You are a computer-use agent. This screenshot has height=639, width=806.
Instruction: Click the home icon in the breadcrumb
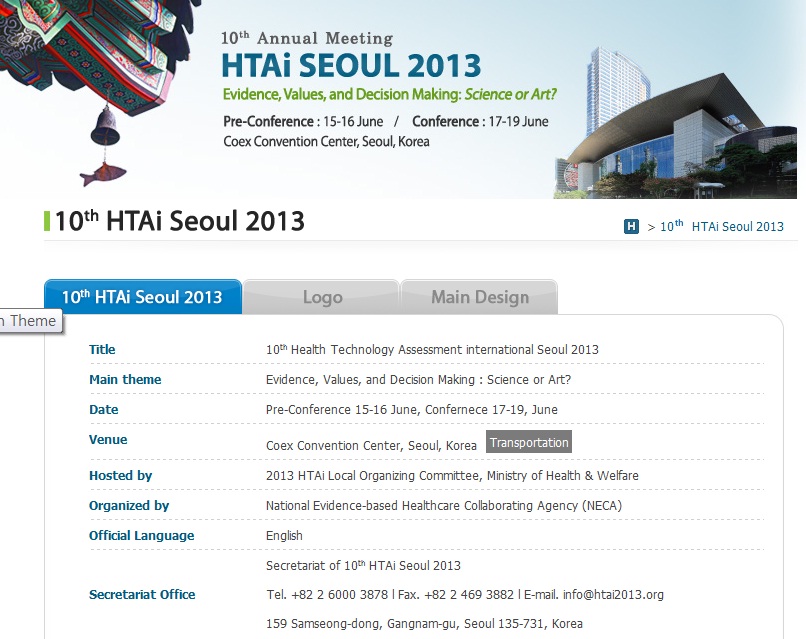631,227
